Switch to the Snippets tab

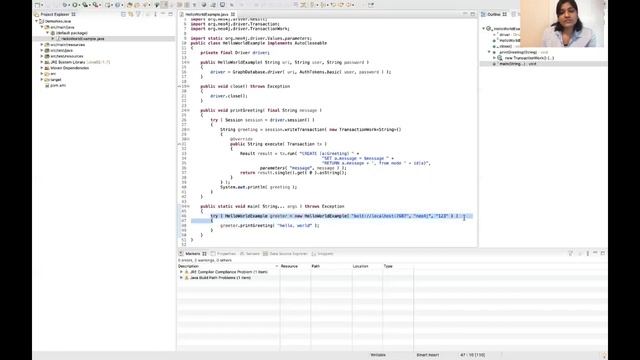click(x=322, y=253)
